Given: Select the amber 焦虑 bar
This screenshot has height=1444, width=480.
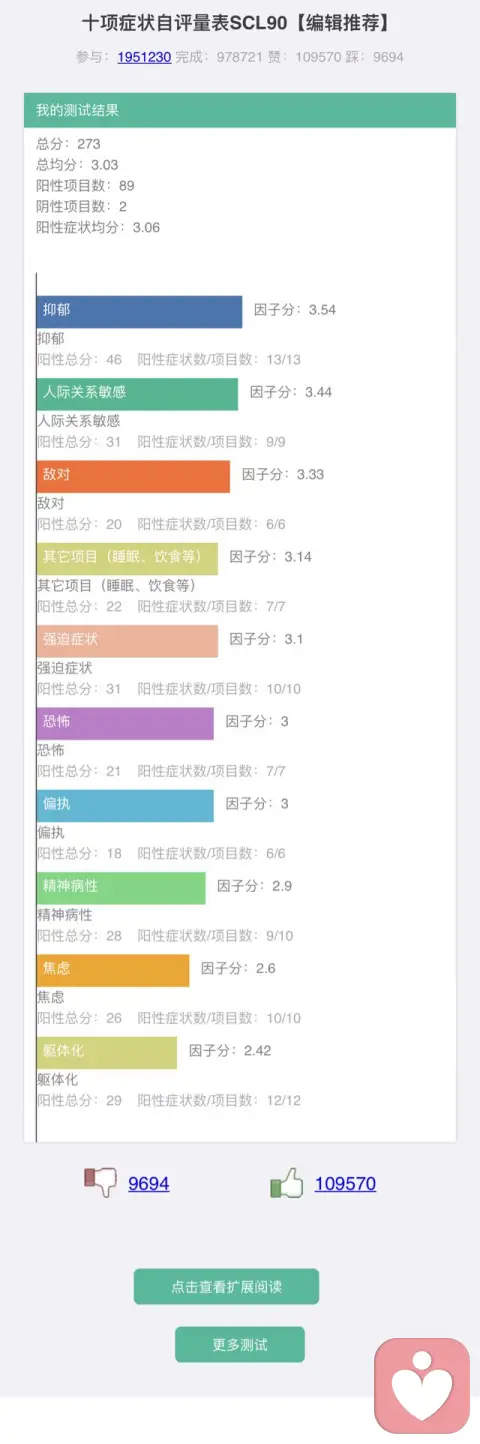Looking at the screenshot, I should point(113,970).
